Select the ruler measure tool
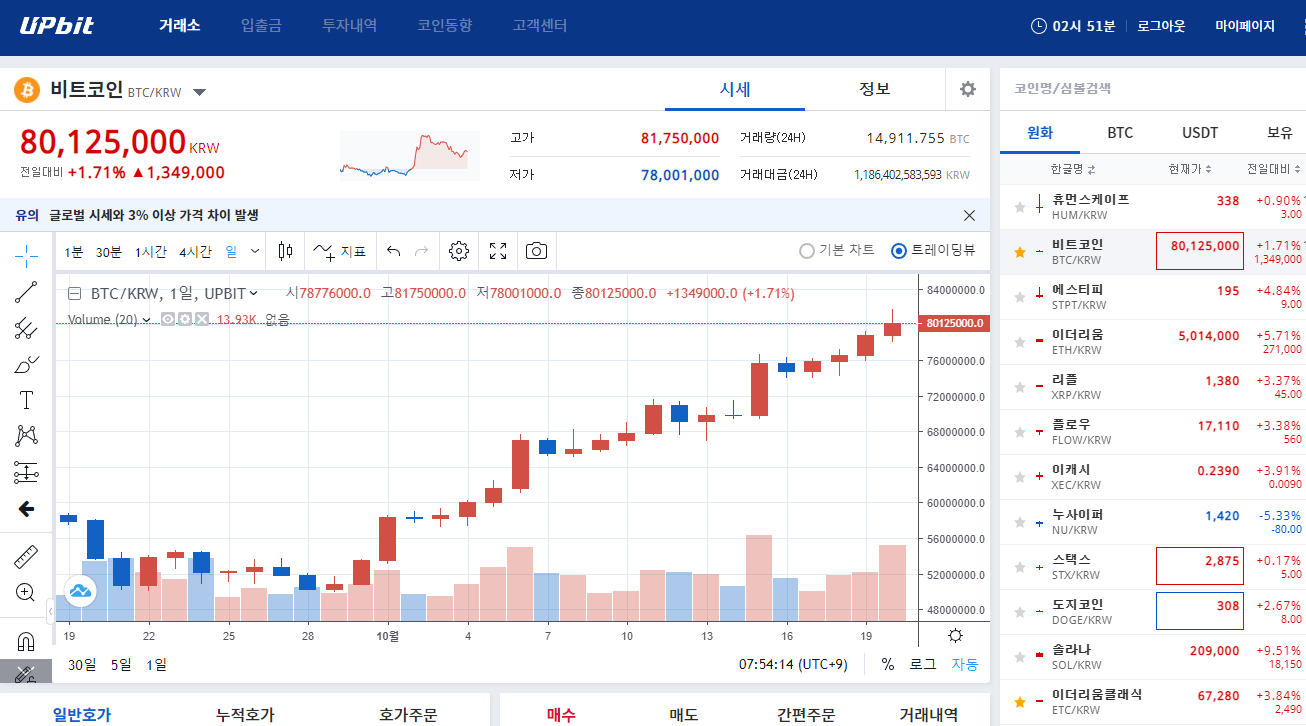 [x=26, y=556]
